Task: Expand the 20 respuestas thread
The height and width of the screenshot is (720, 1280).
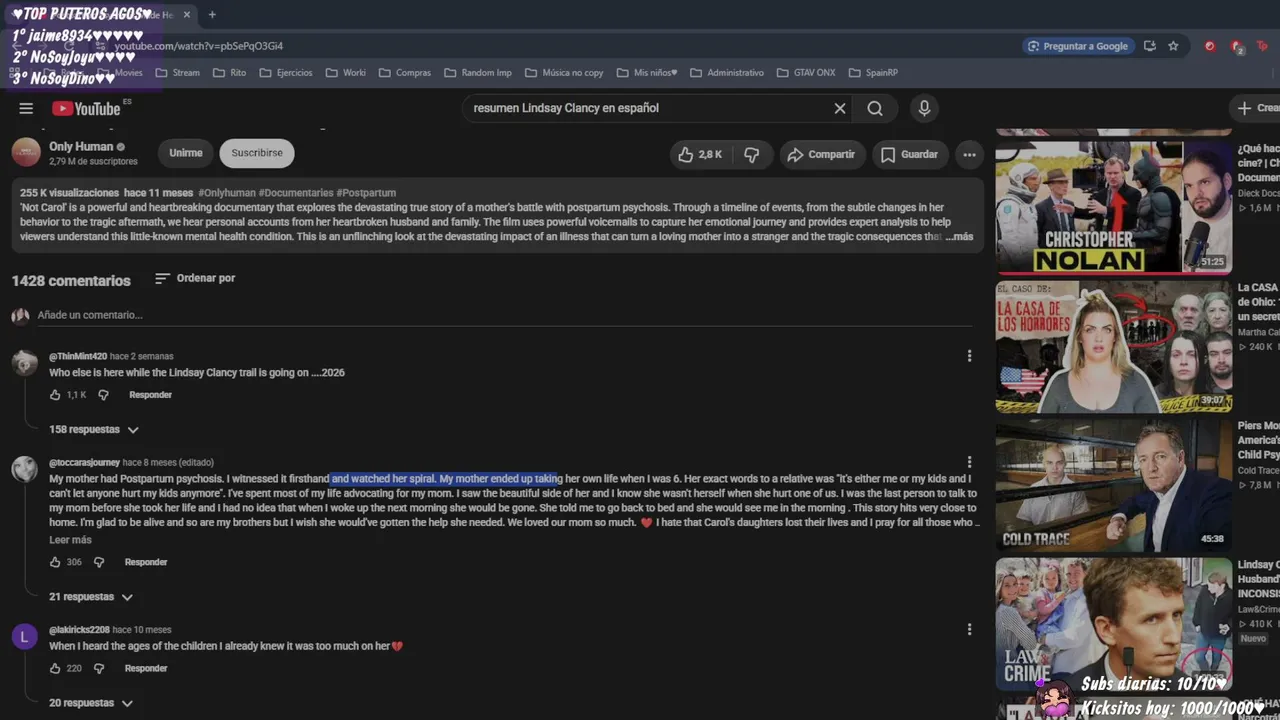Action: click(91, 703)
